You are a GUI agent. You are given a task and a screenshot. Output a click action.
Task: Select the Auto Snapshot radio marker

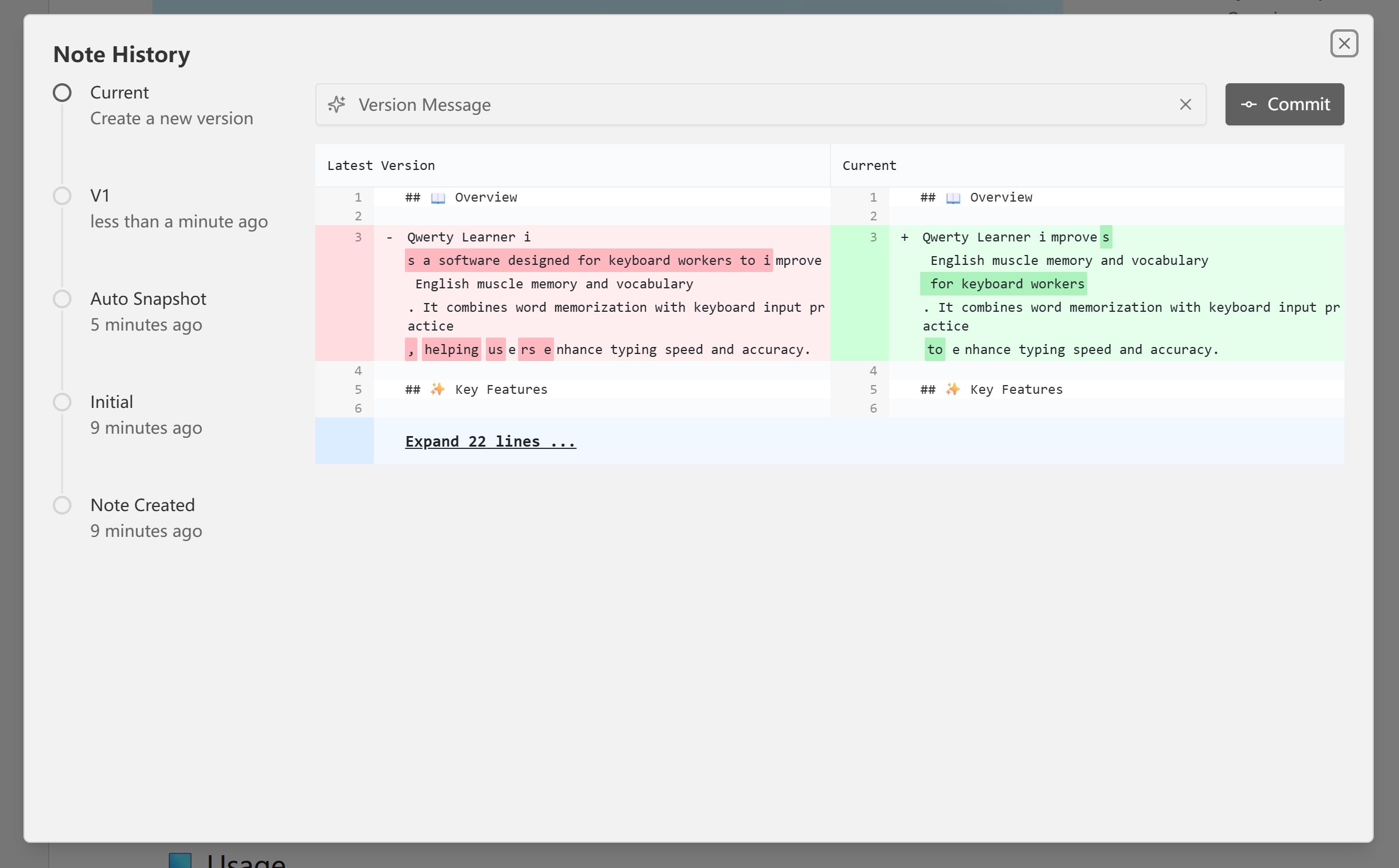click(62, 299)
